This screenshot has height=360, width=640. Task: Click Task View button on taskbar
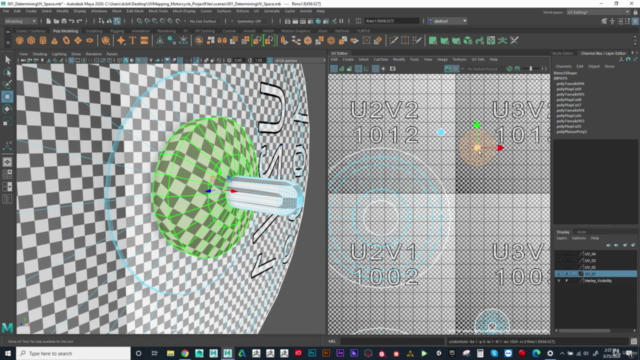click(154, 353)
